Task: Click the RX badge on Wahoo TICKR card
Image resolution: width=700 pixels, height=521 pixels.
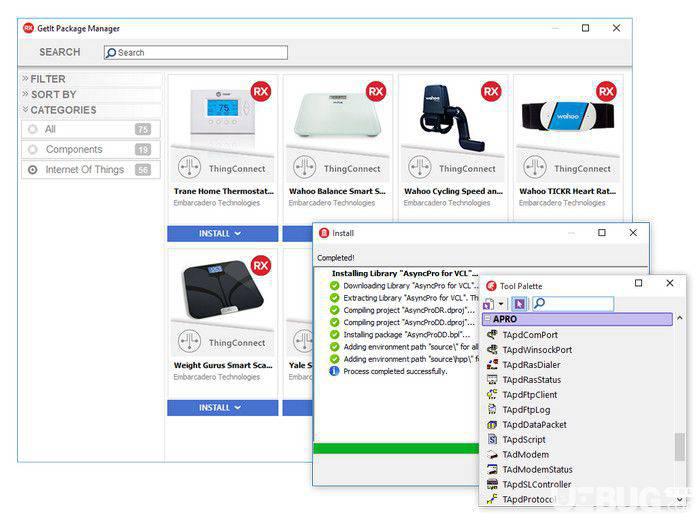Action: click(x=606, y=92)
